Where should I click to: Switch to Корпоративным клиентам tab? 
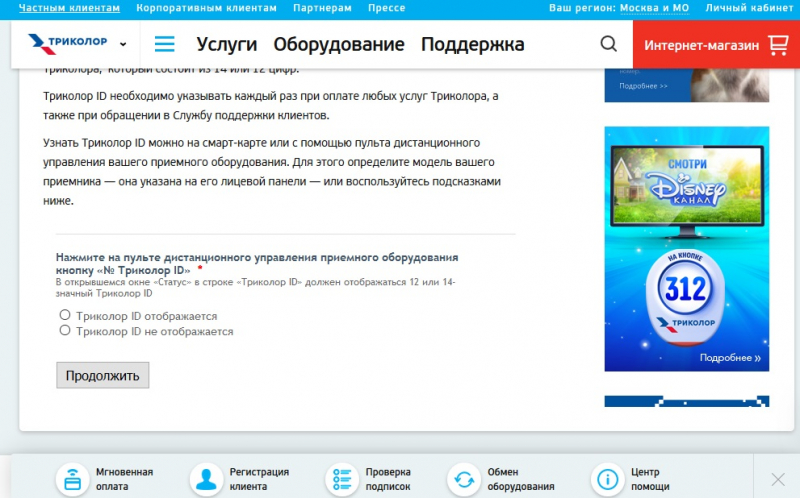206,8
